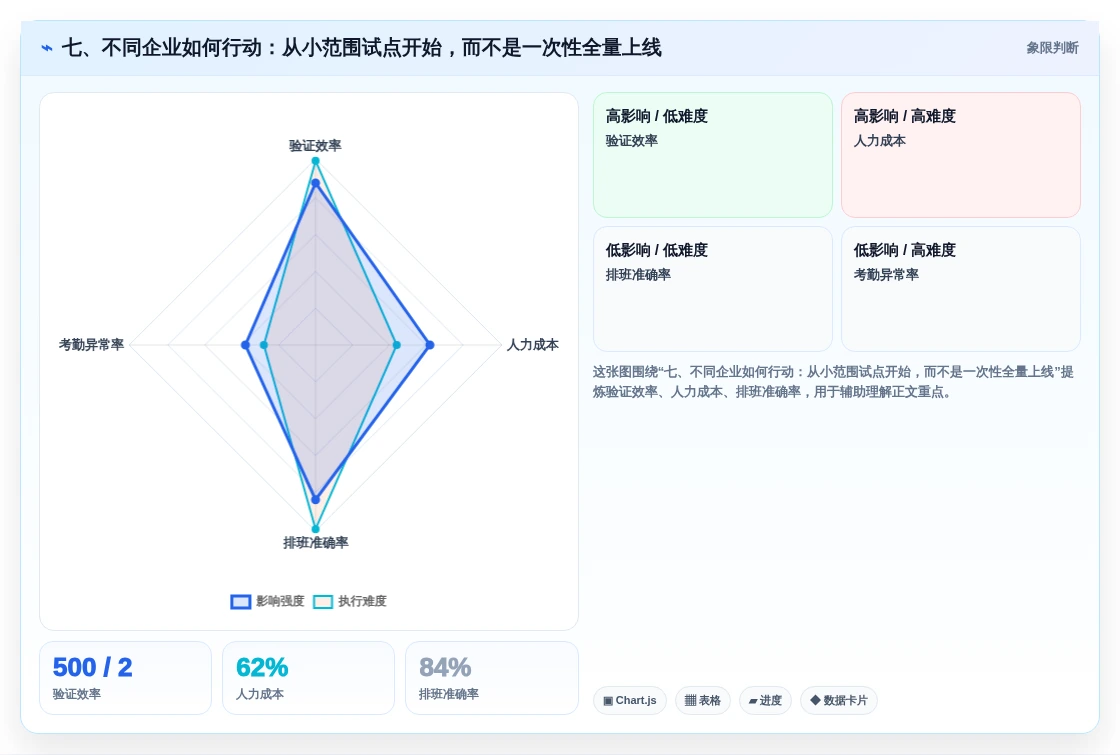Click the 84% 排班准确率 stat card
This screenshot has width=1120, height=755.
tap(491, 678)
